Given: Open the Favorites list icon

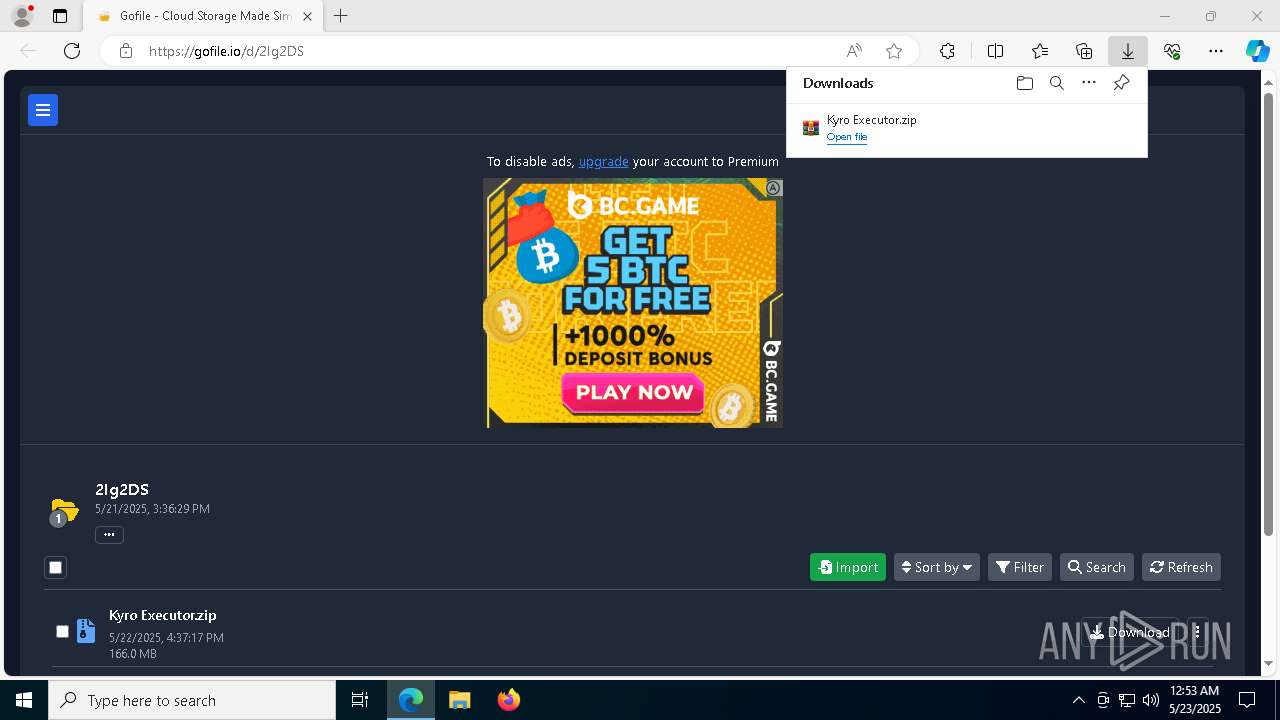Looking at the screenshot, I should (1040, 51).
